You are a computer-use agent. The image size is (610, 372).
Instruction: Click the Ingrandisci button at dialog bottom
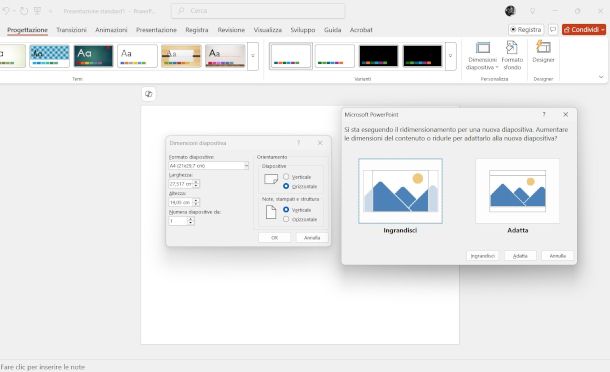482,256
